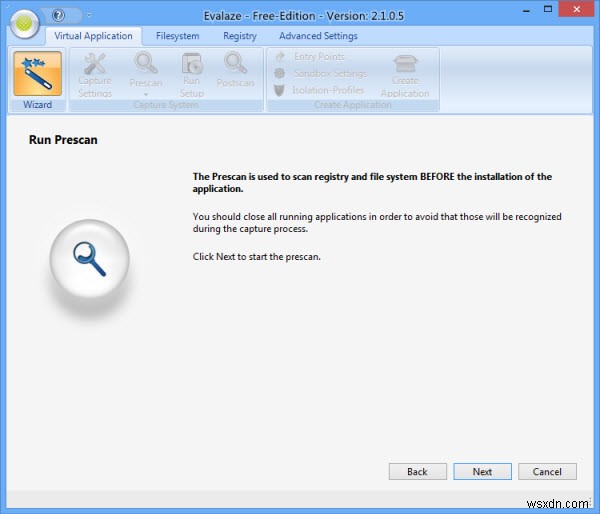Open Sandbox Settings in ribbon
The width and height of the screenshot is (600, 514).
321,73
